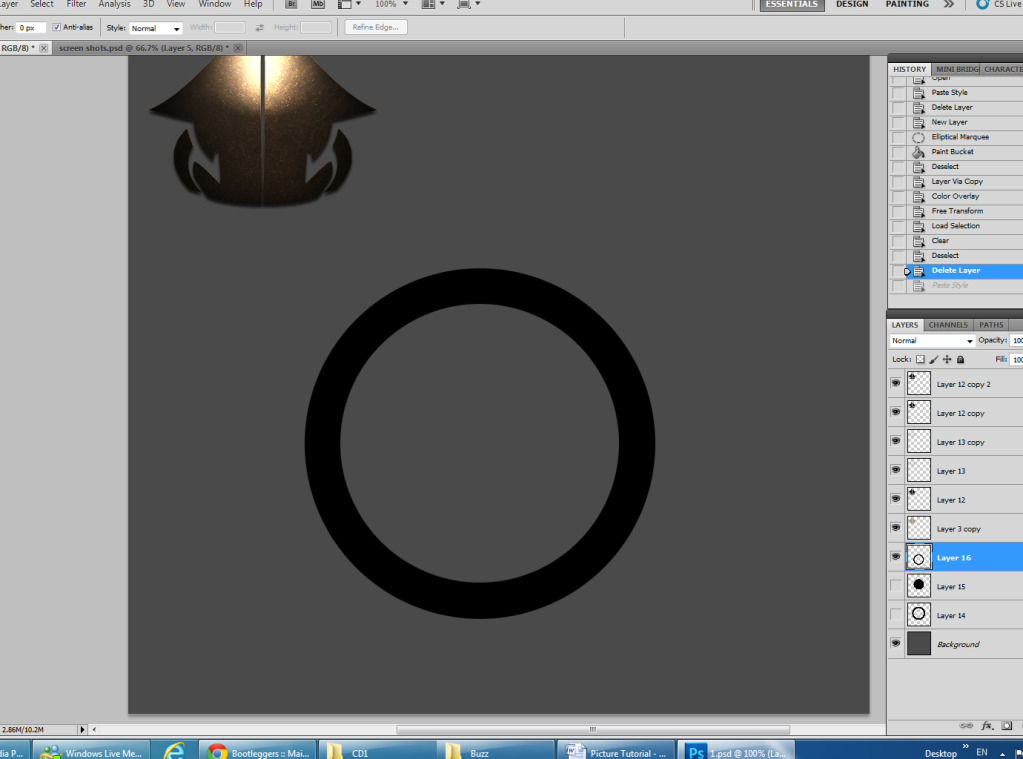Open the Filter menu
Image resolution: width=1023 pixels, height=759 pixels.
(x=76, y=4)
